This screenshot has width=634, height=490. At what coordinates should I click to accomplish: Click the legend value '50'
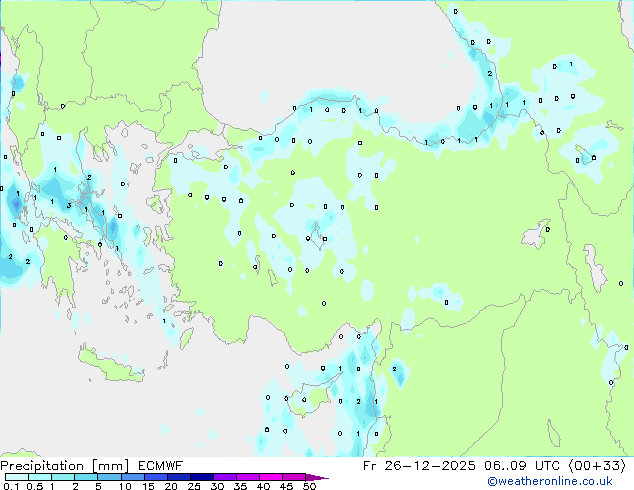(x=309, y=486)
